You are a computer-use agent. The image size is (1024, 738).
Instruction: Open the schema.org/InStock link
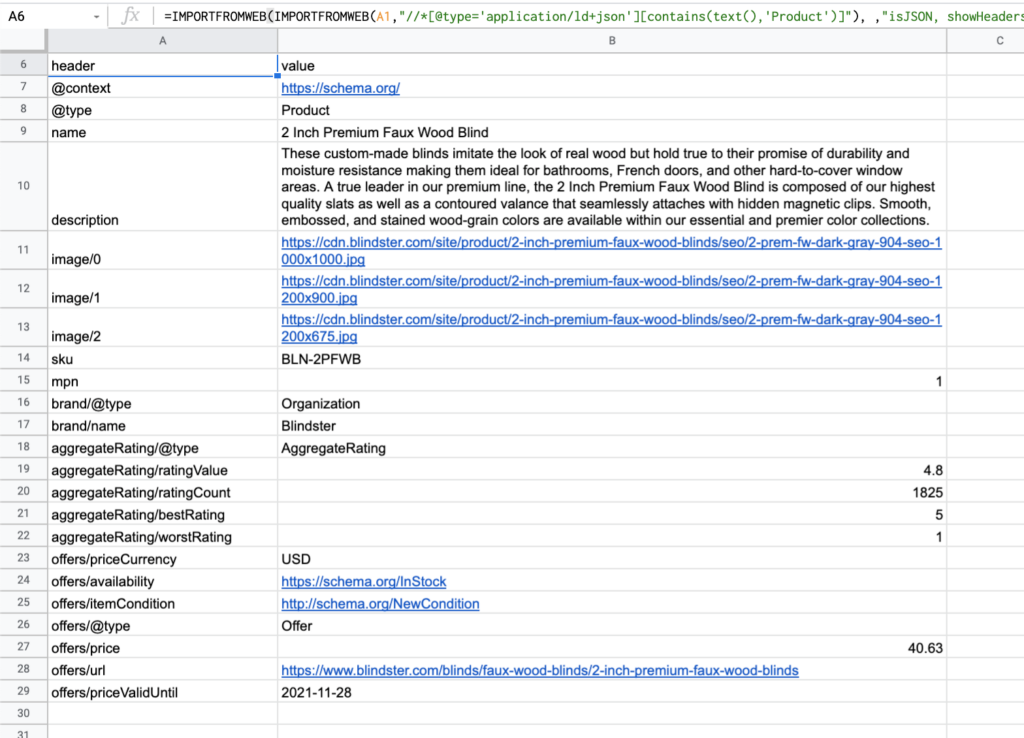pyautogui.click(x=363, y=582)
